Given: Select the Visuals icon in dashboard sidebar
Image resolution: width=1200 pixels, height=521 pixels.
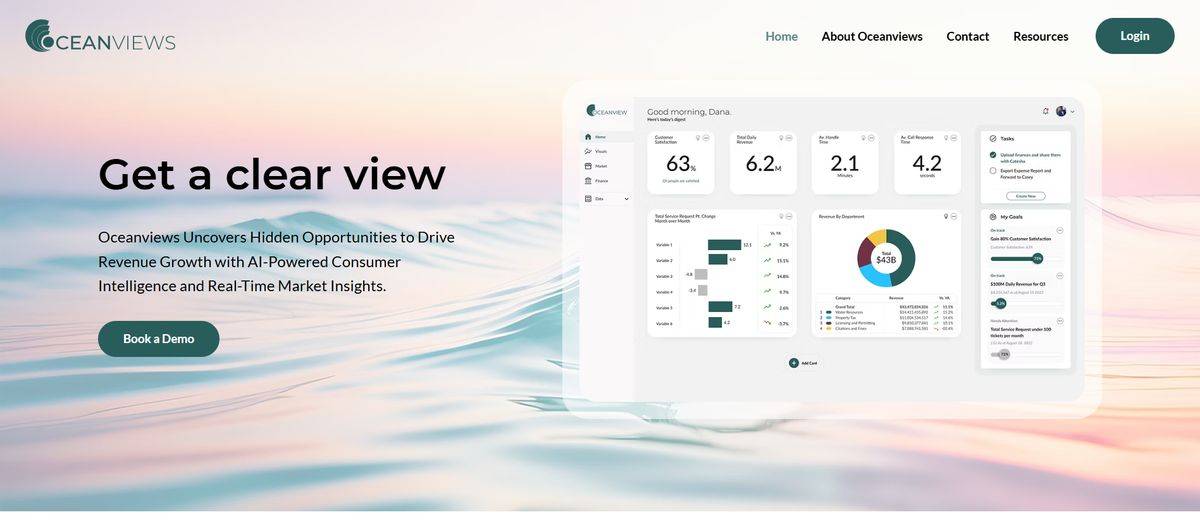Looking at the screenshot, I should click(588, 152).
